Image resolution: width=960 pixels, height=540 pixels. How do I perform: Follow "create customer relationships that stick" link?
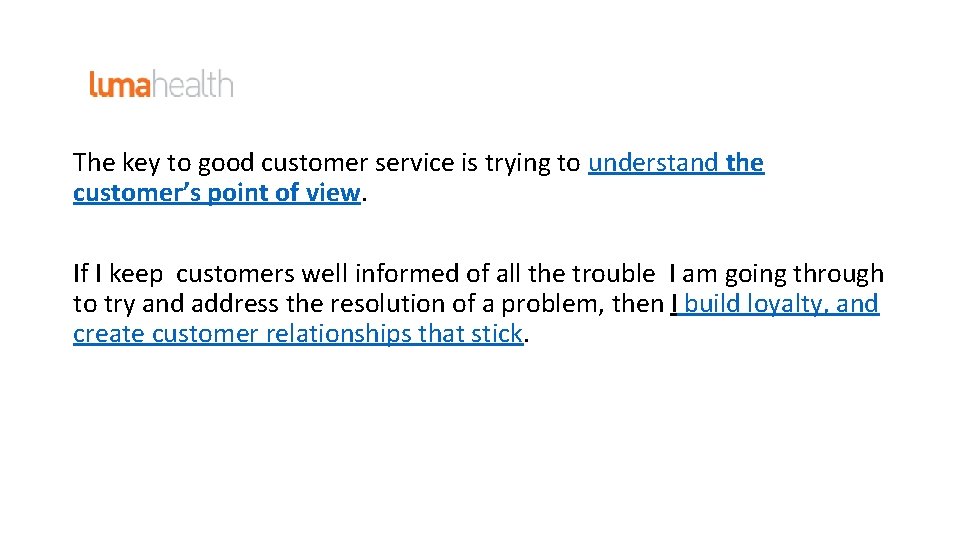(298, 334)
